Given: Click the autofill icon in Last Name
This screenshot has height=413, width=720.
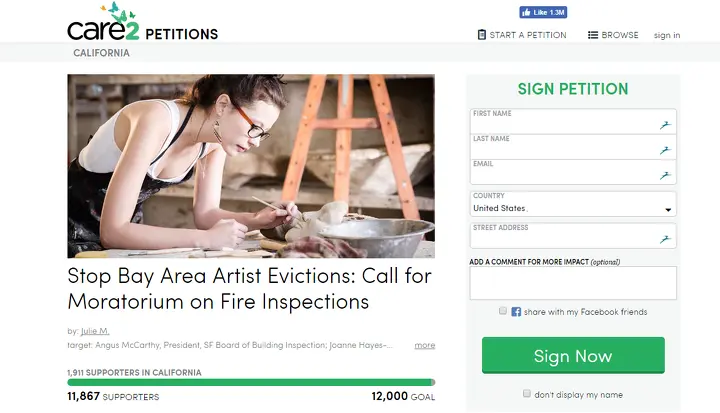Looking at the screenshot, I should [x=663, y=150].
